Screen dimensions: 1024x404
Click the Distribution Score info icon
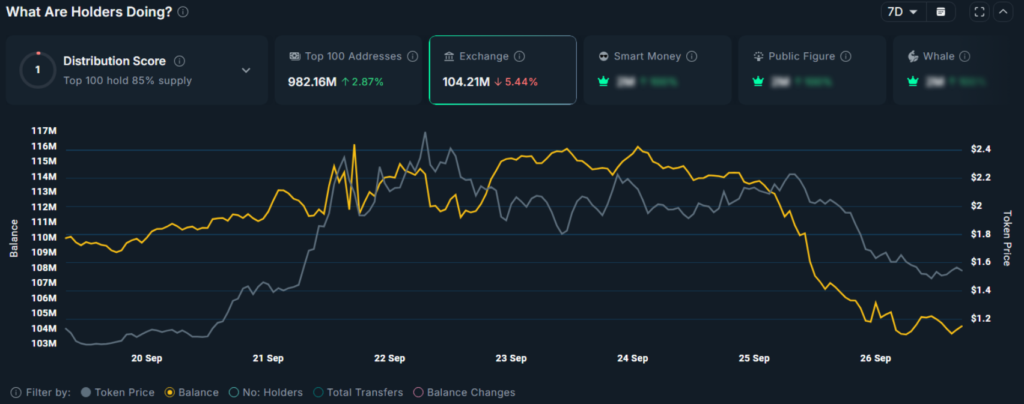pyautogui.click(x=179, y=61)
